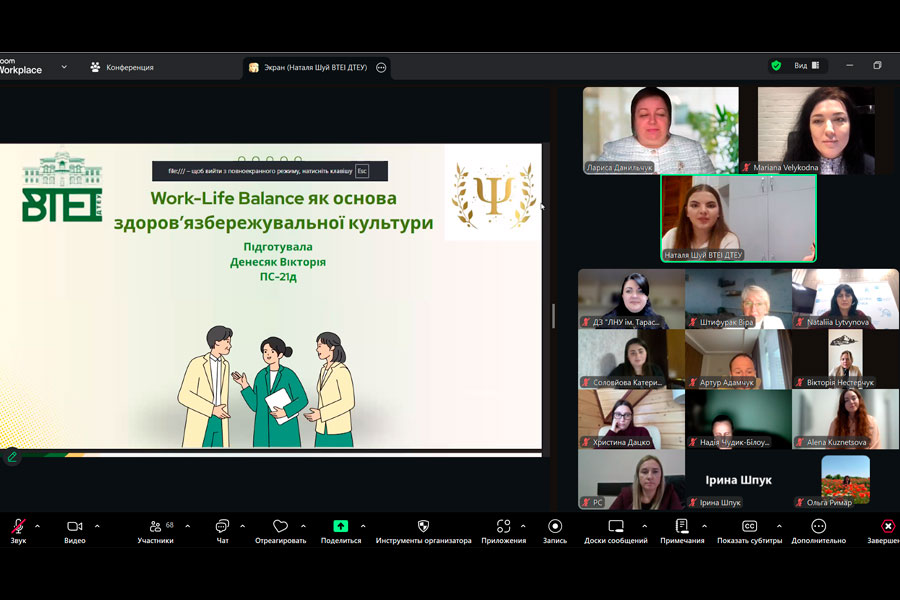The width and height of the screenshot is (900, 600).
Task: Unmute the microphone with the Звук button
Action: point(18,527)
